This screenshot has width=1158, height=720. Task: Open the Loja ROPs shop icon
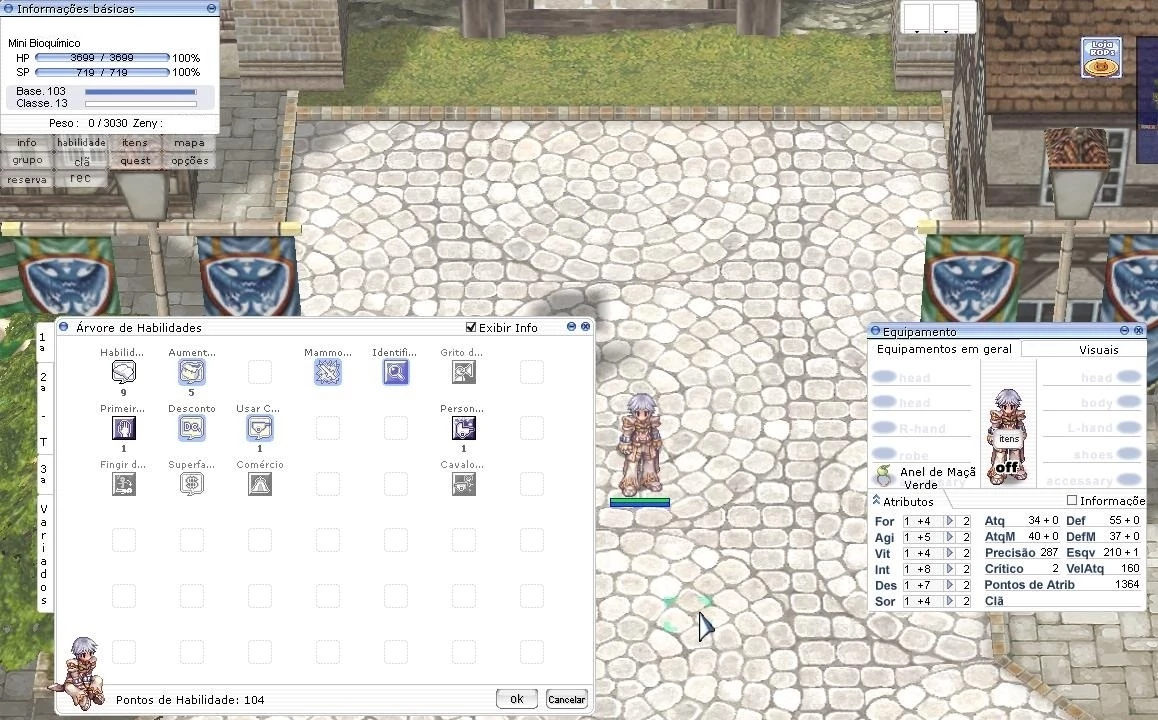tap(1102, 58)
